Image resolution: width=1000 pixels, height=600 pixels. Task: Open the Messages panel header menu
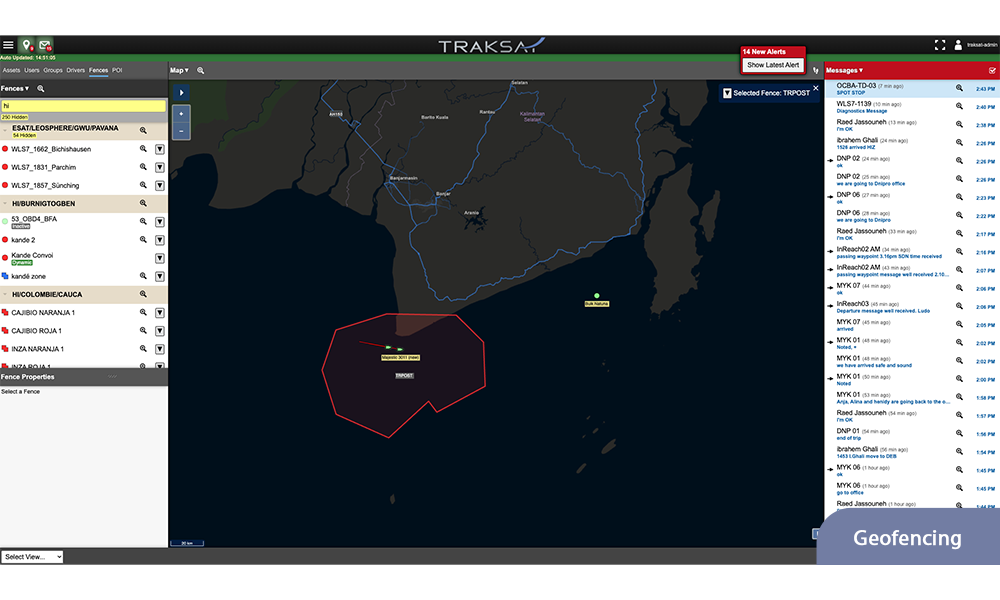coord(843,71)
